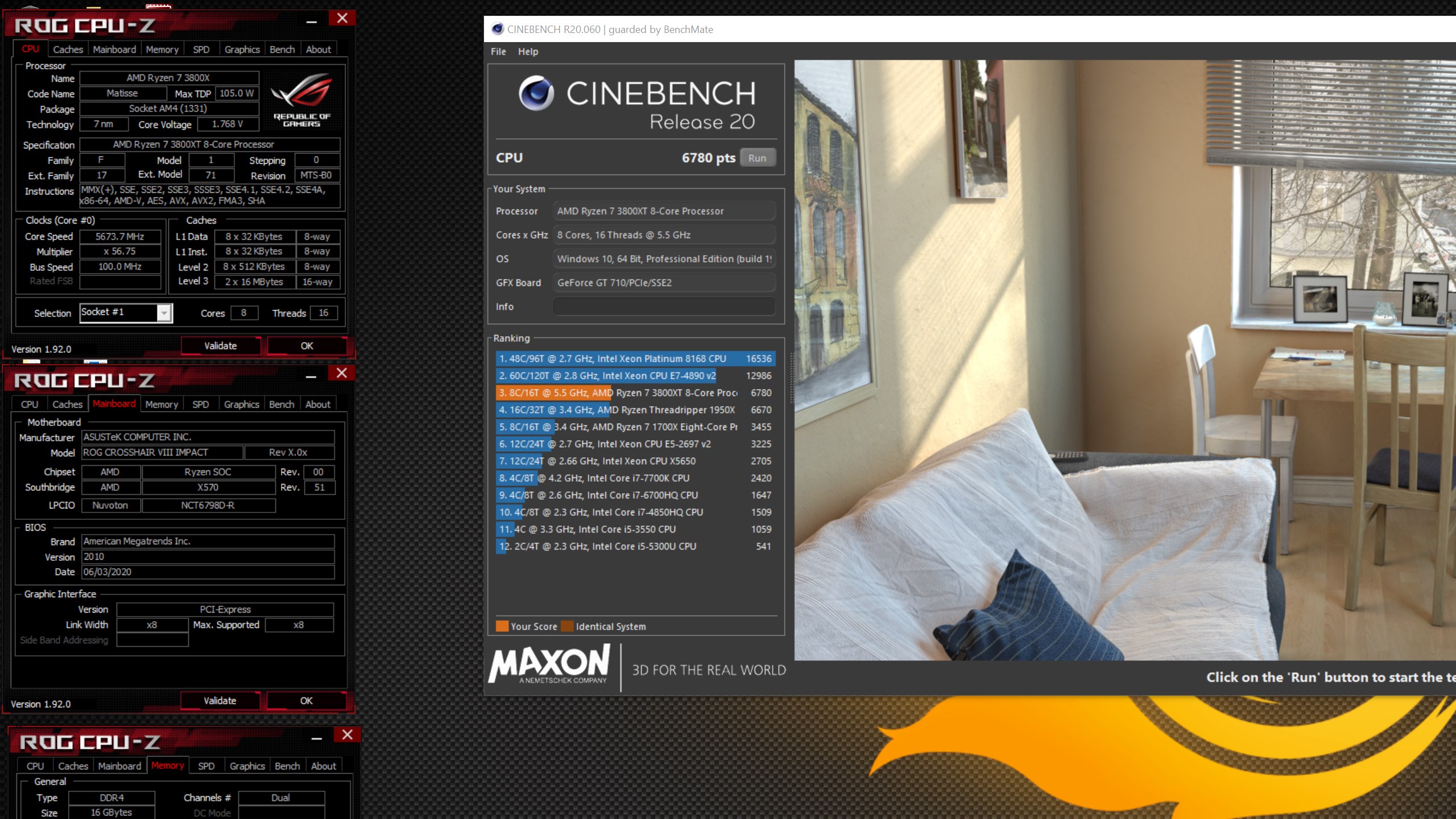The width and height of the screenshot is (1456, 819).
Task: Close the middle ROG CPU-Z Mainboard window
Action: coord(341,373)
